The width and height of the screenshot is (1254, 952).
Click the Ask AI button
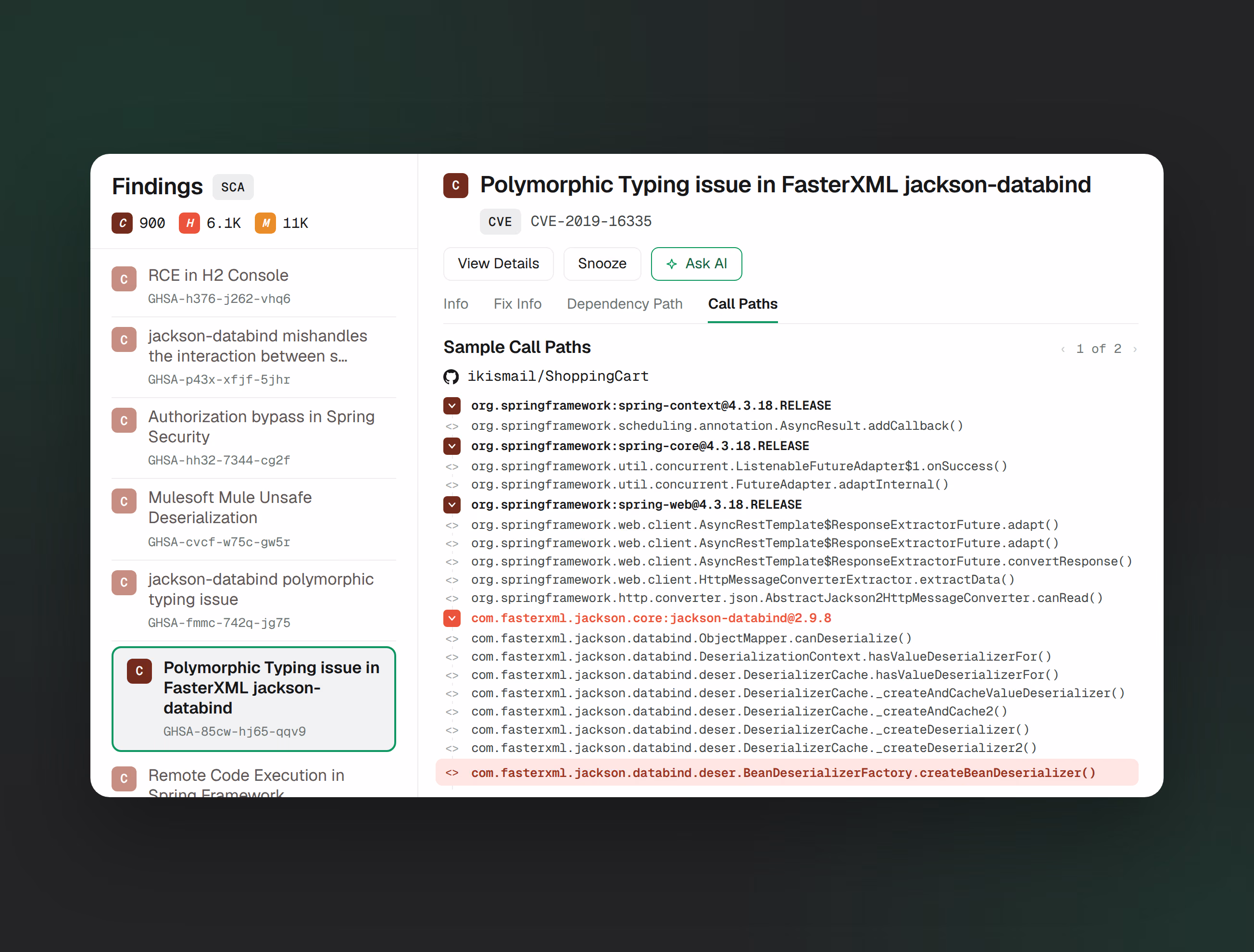(x=696, y=263)
